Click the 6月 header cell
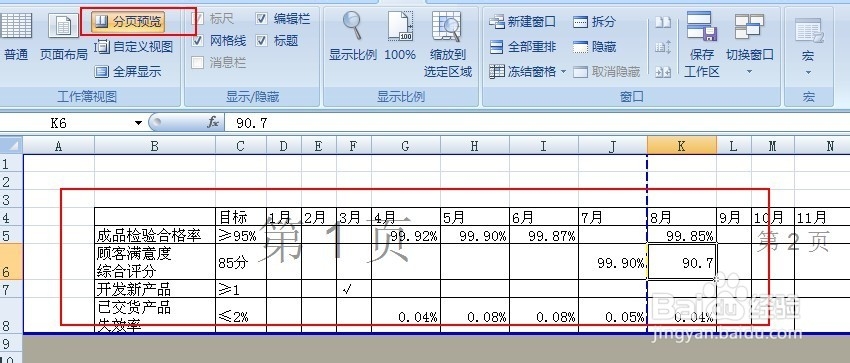 click(544, 217)
